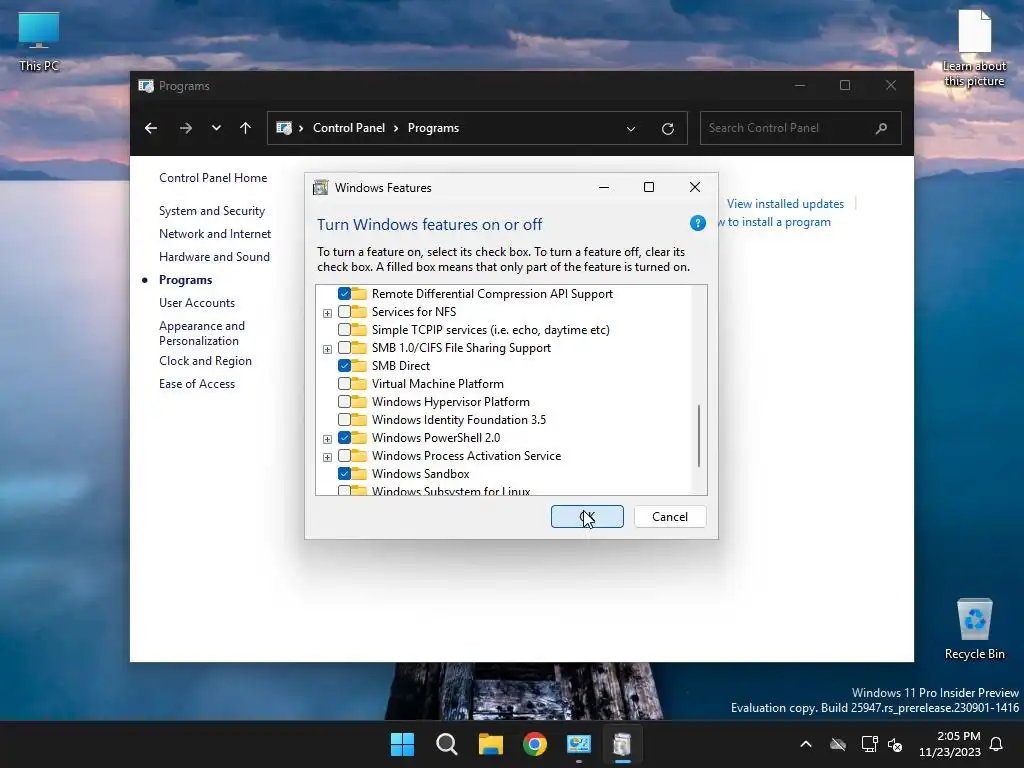The width and height of the screenshot is (1024, 768).
Task: Go forward in Programs window
Action: pos(186,128)
